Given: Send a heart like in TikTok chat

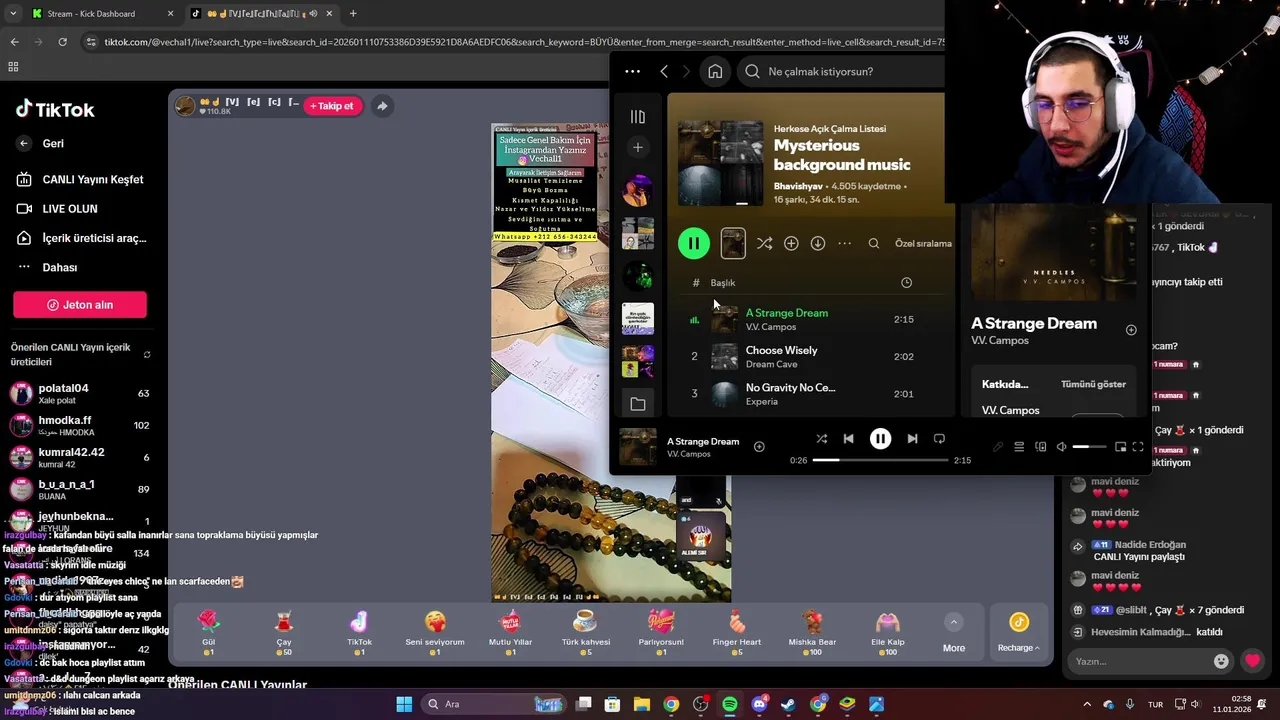Looking at the screenshot, I should pyautogui.click(x=1252, y=661).
